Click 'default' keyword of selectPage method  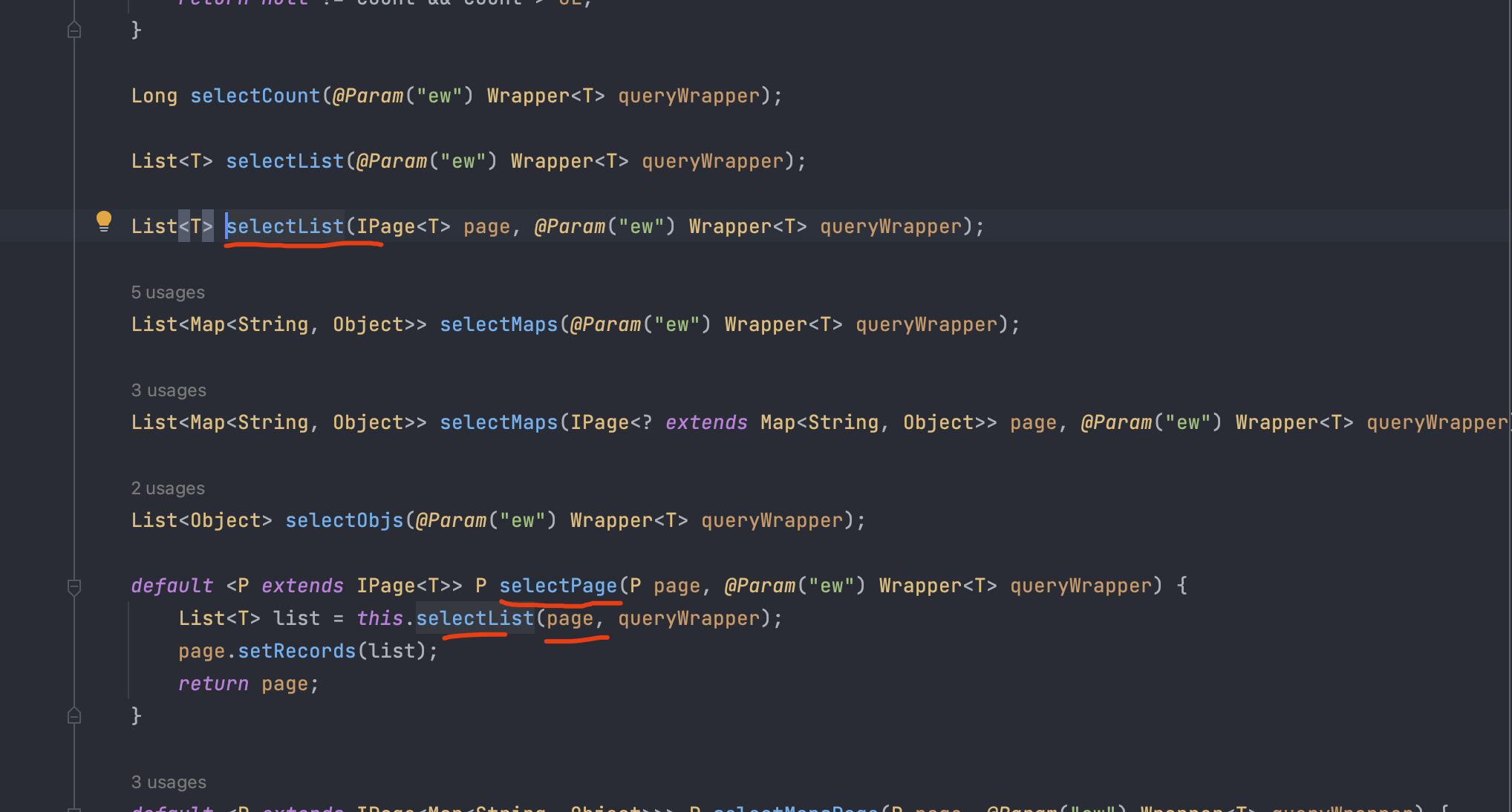point(172,586)
